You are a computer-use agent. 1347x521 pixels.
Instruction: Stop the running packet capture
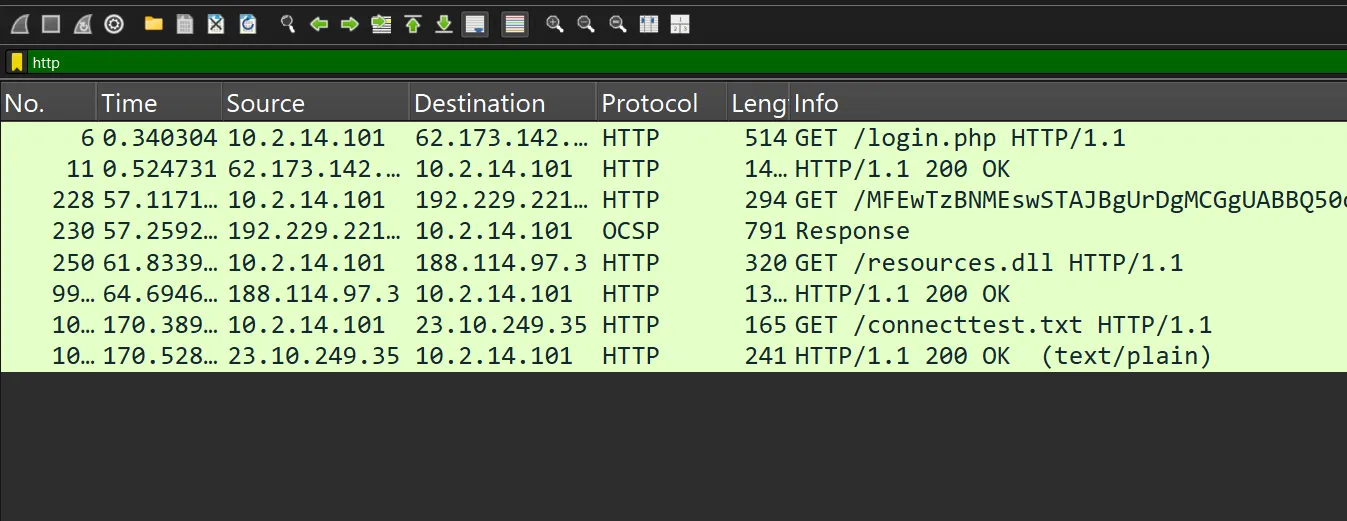click(x=51, y=24)
